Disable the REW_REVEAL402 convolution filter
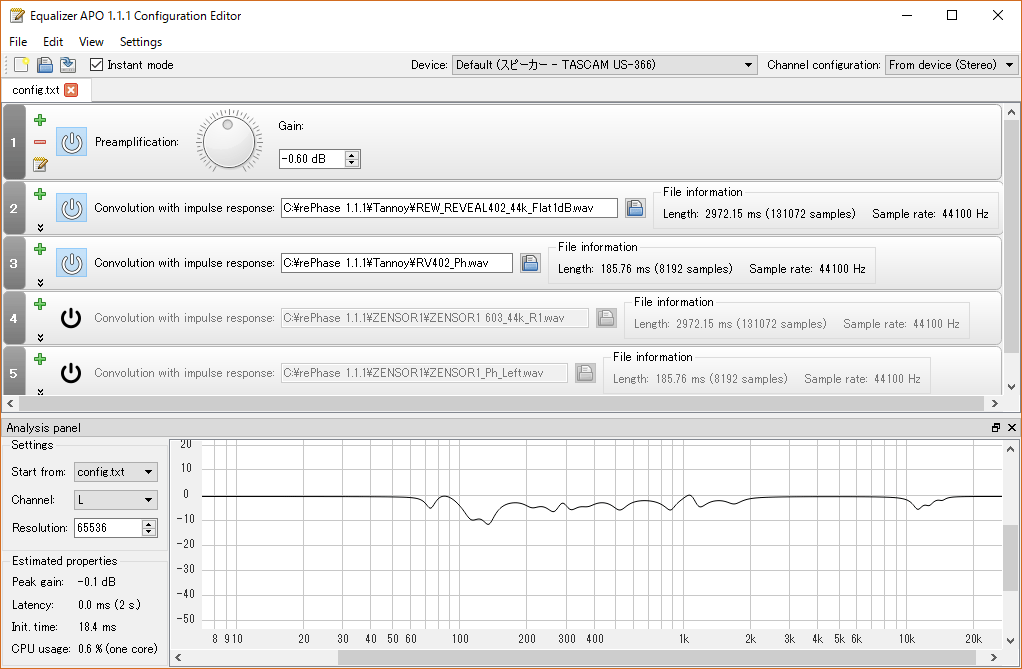 pos(71,208)
